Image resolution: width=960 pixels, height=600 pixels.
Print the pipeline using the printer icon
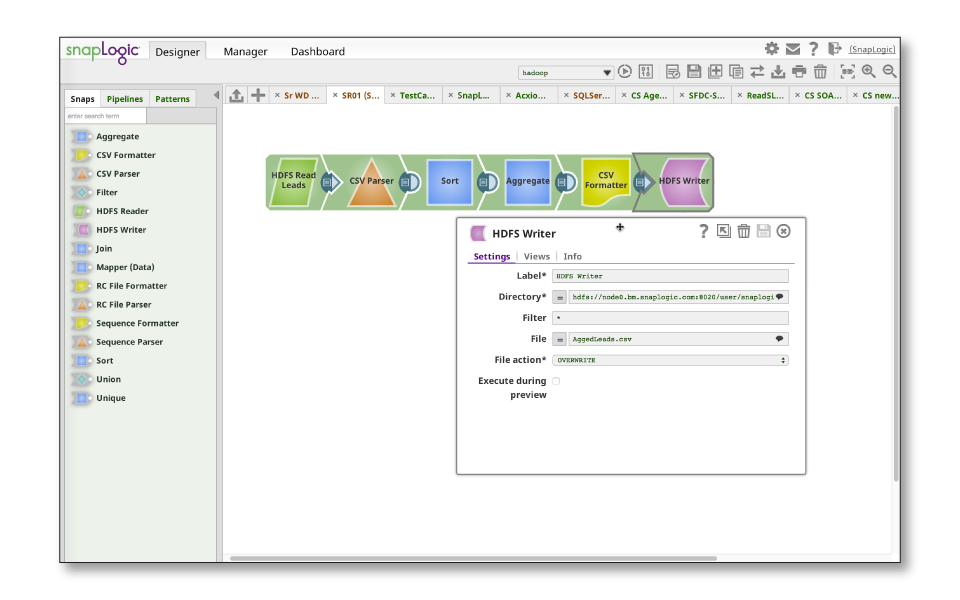799,72
